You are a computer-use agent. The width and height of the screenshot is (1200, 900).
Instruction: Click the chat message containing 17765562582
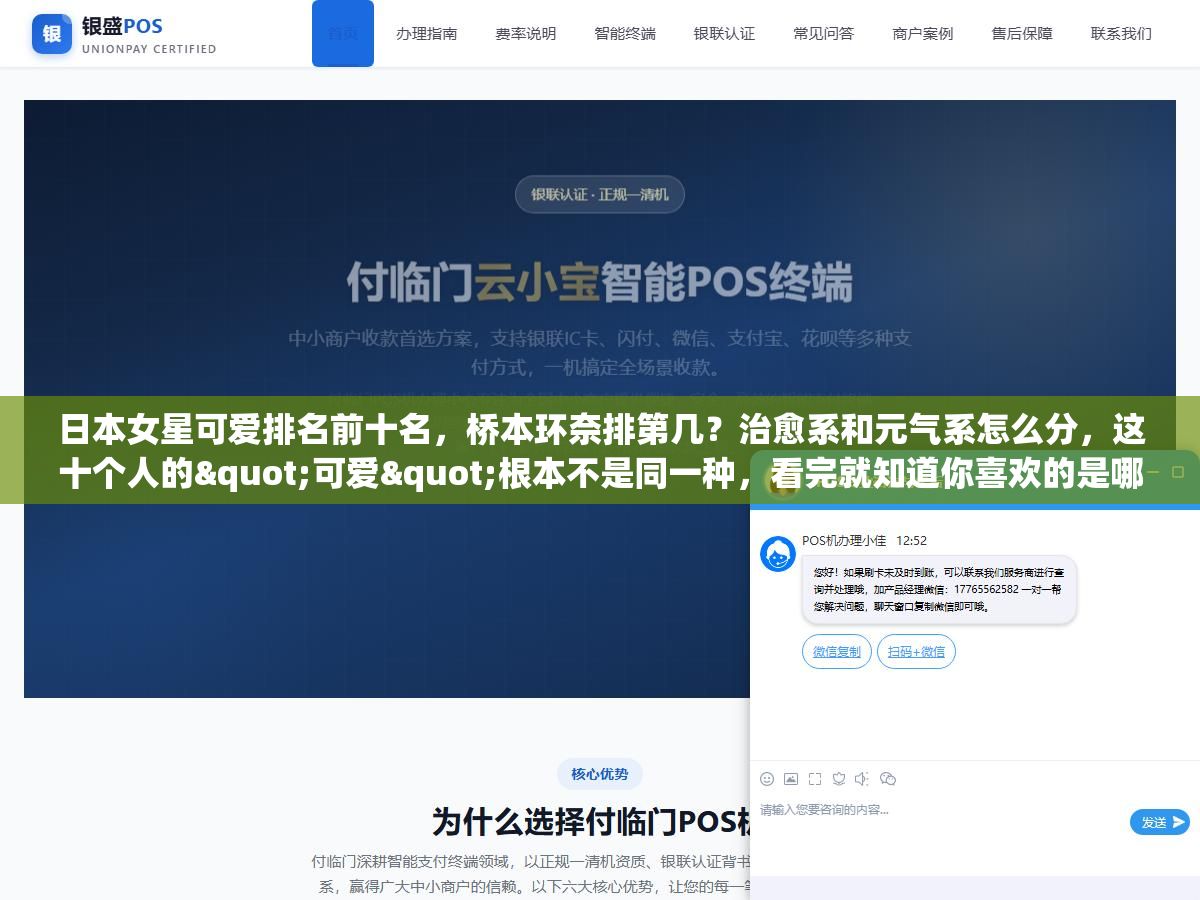click(x=939, y=590)
